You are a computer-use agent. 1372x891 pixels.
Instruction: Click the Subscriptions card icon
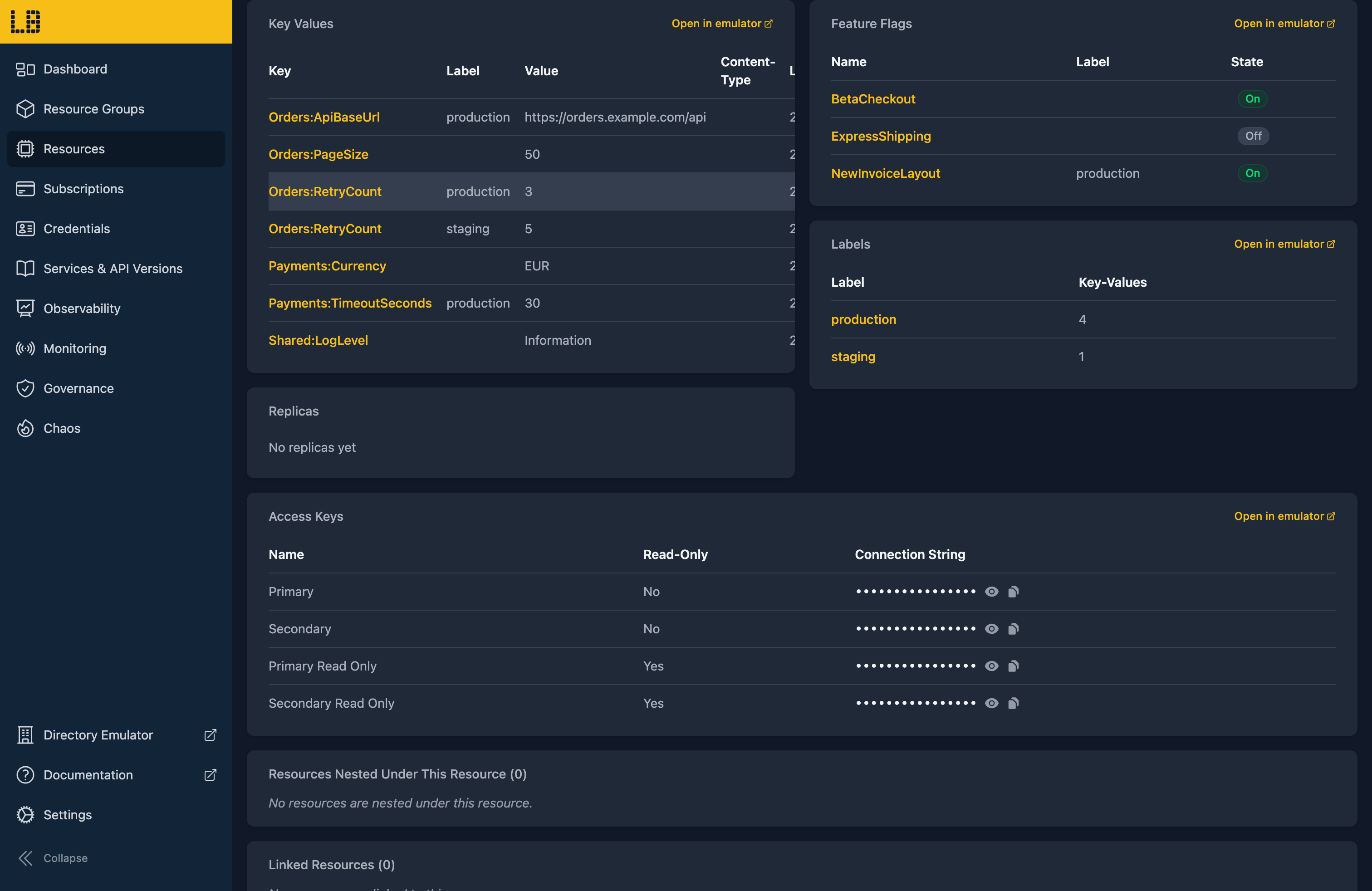point(25,189)
